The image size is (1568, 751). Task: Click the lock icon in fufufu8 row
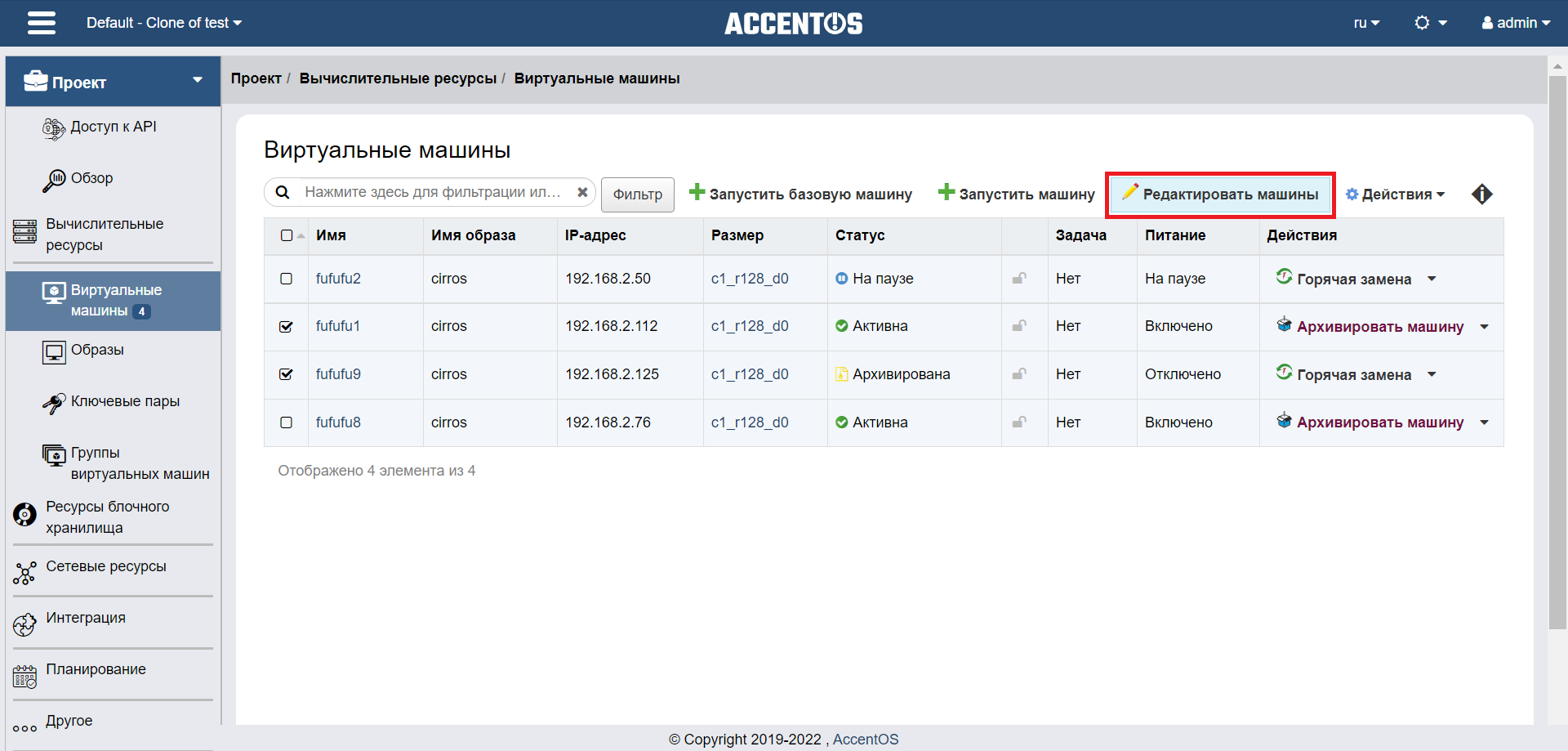1019,422
